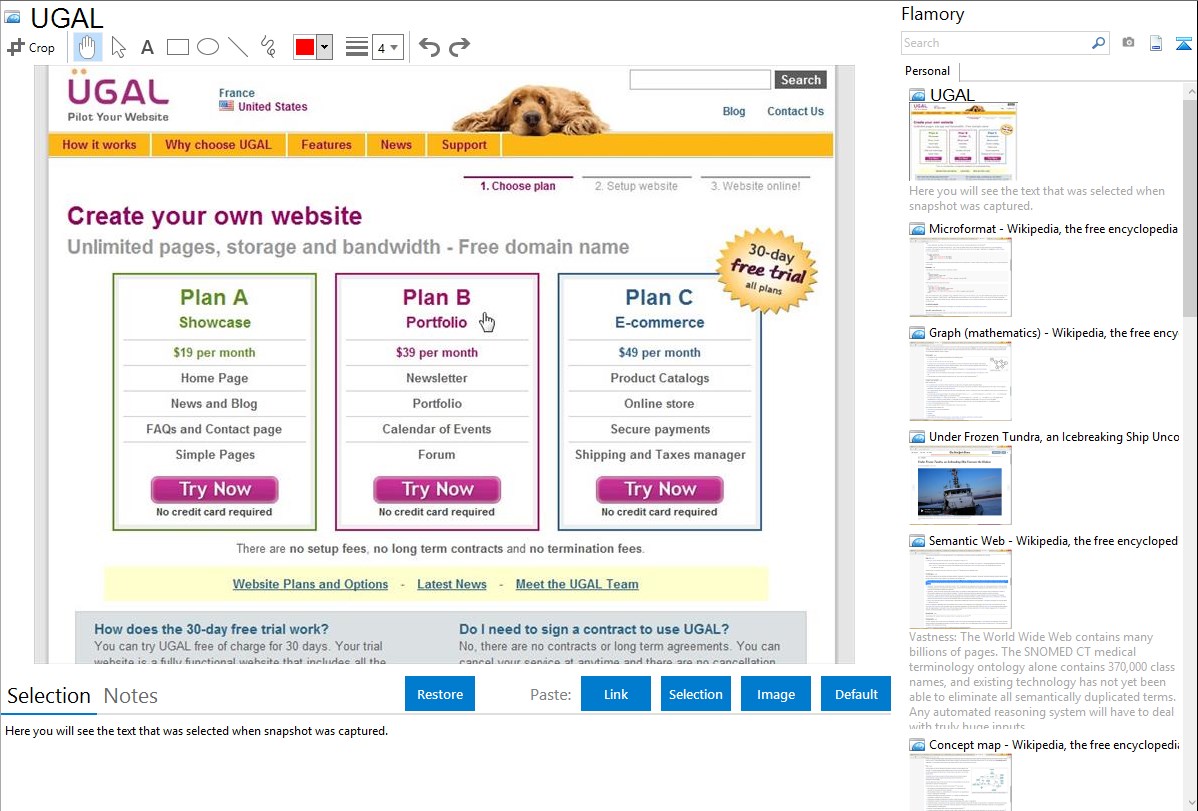
Task: Select the text annotation tool
Action: [x=147, y=47]
